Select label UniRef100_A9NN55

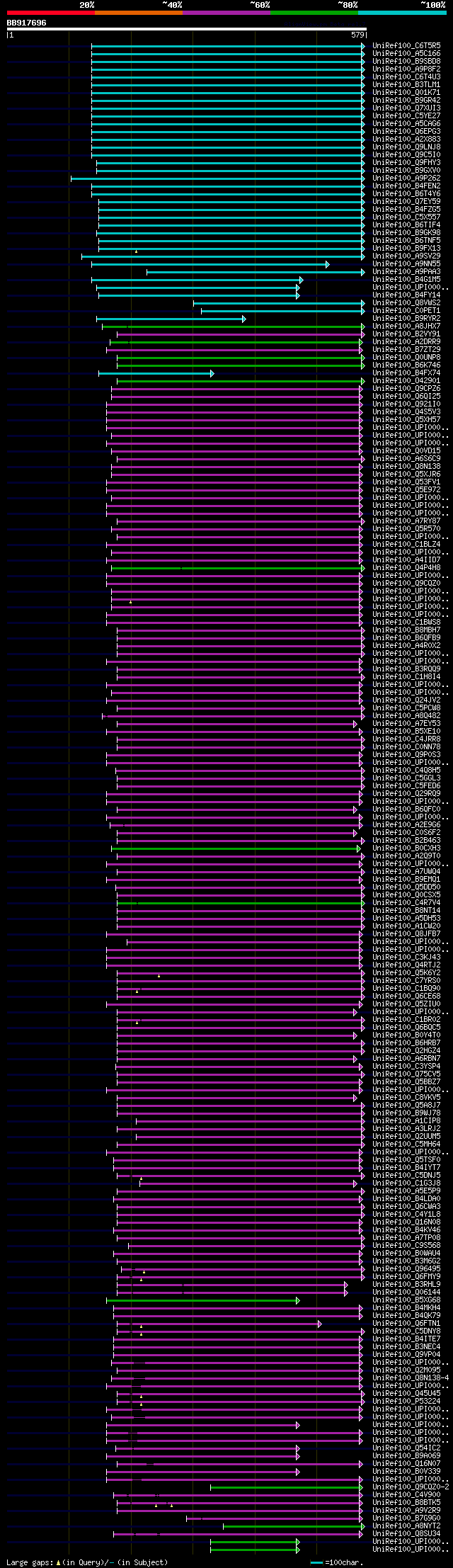click(406, 264)
